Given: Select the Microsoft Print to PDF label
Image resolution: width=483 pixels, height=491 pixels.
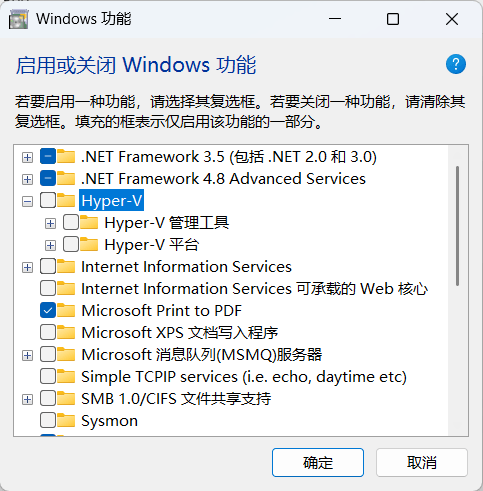Looking at the screenshot, I should pyautogui.click(x=162, y=310).
